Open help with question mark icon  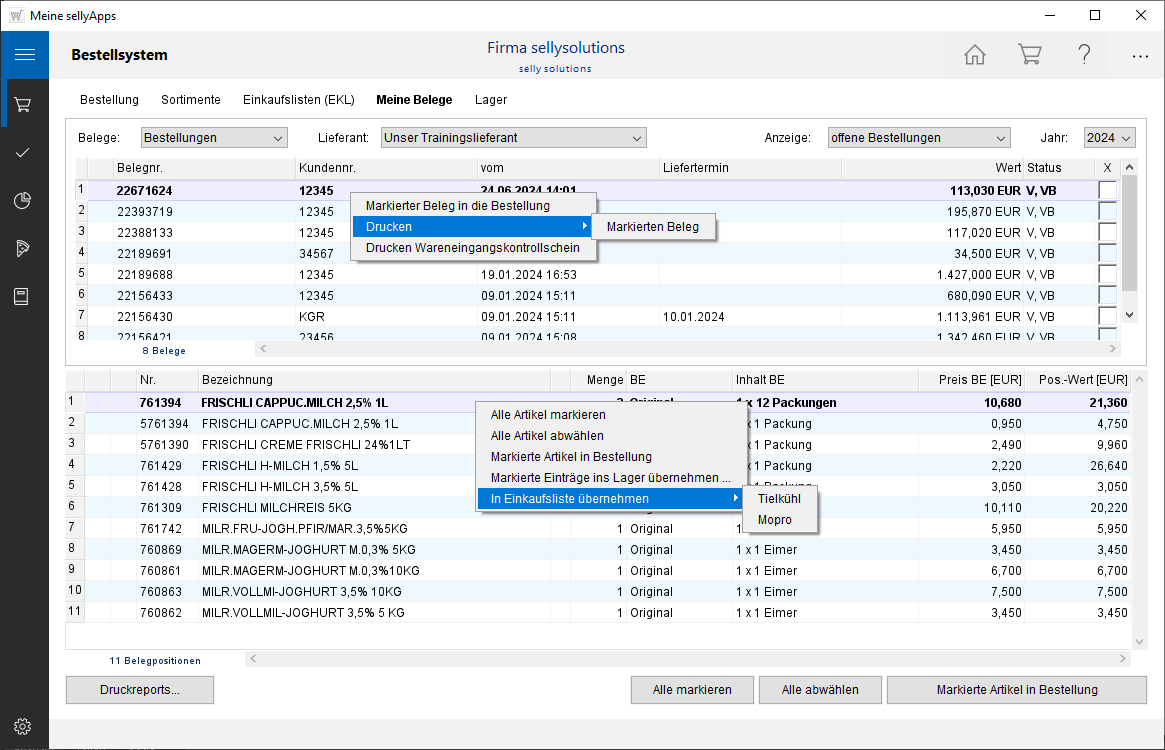click(x=1084, y=55)
